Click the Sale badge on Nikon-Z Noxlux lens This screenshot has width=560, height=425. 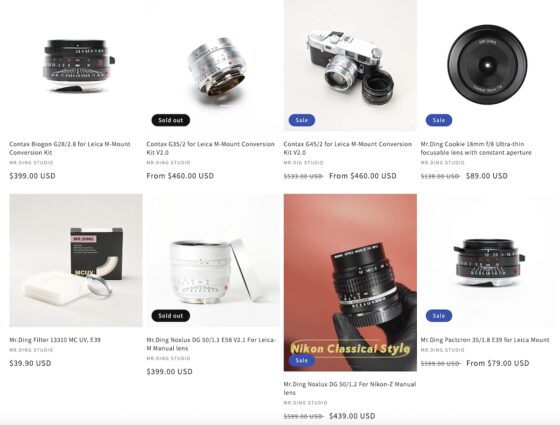(302, 360)
